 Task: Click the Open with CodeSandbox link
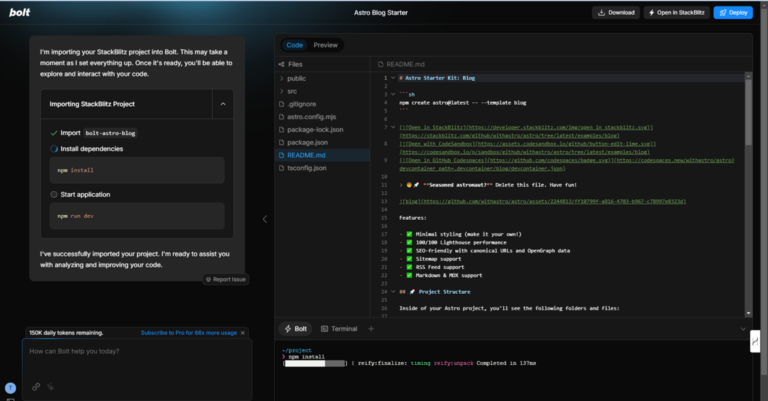528,148
